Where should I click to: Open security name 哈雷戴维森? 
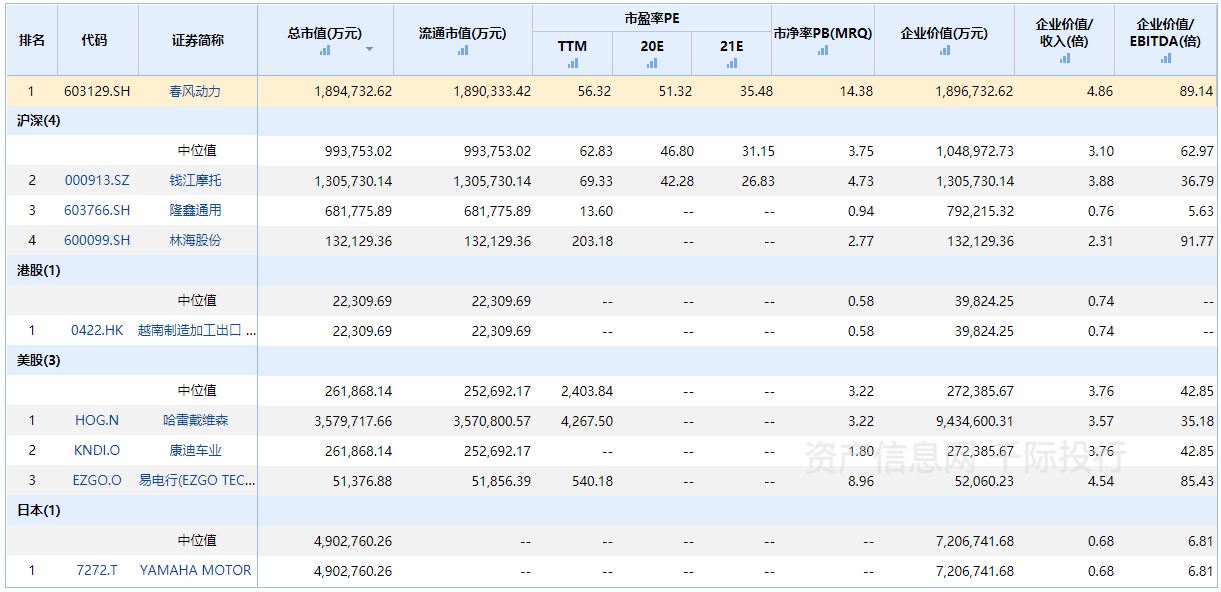(x=196, y=421)
